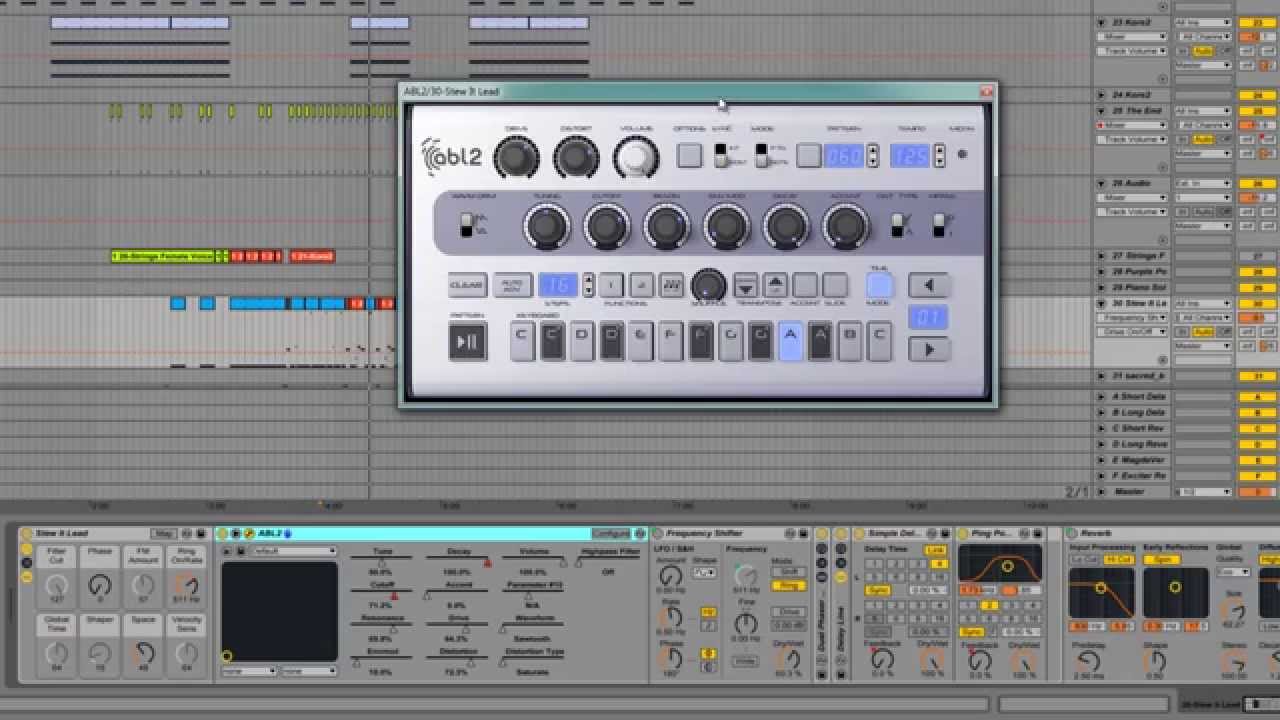
Task: Start the ABL2 pattern play/pause button
Action: [x=468, y=342]
